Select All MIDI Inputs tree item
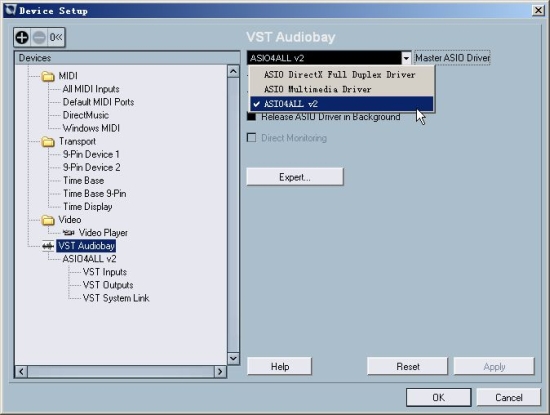This screenshot has width=550, height=415. 91,89
